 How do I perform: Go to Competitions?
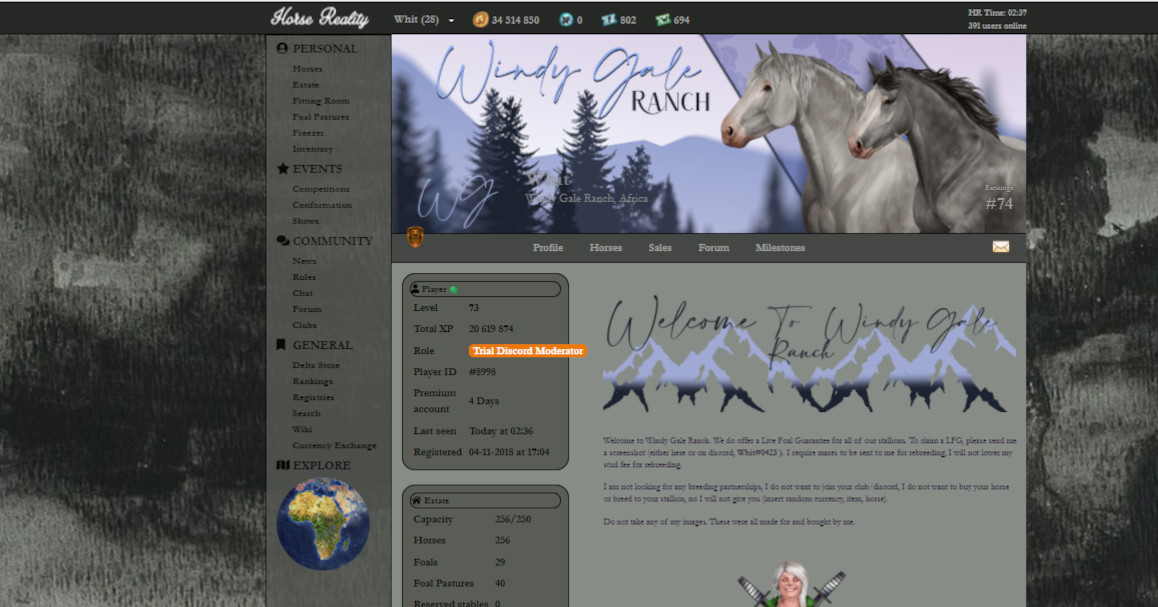(321, 189)
